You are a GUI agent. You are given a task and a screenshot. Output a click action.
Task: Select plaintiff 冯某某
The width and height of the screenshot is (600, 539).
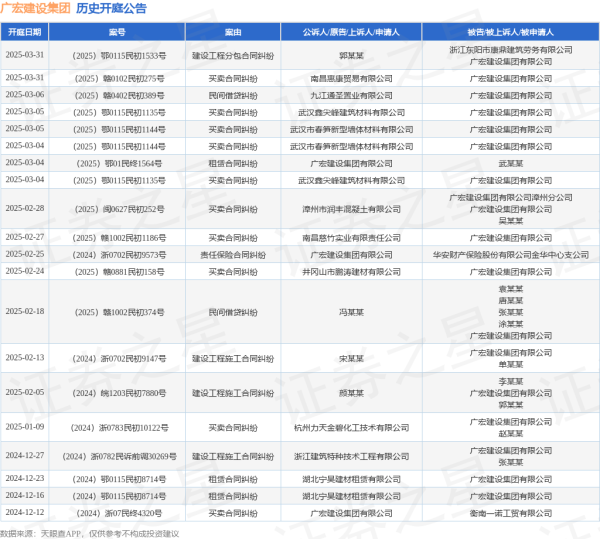click(351, 313)
